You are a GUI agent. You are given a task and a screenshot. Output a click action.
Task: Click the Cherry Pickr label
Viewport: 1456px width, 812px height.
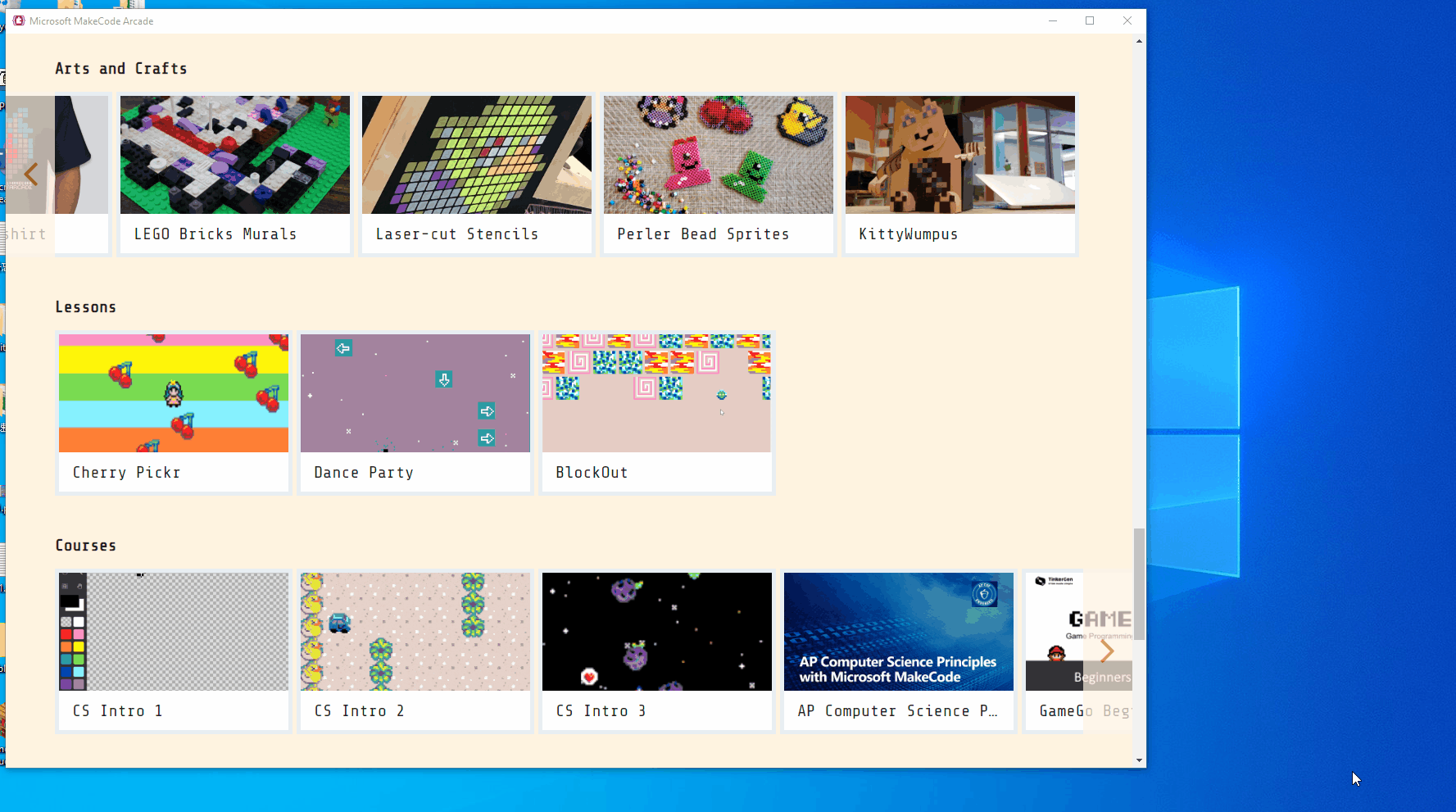tap(126, 473)
